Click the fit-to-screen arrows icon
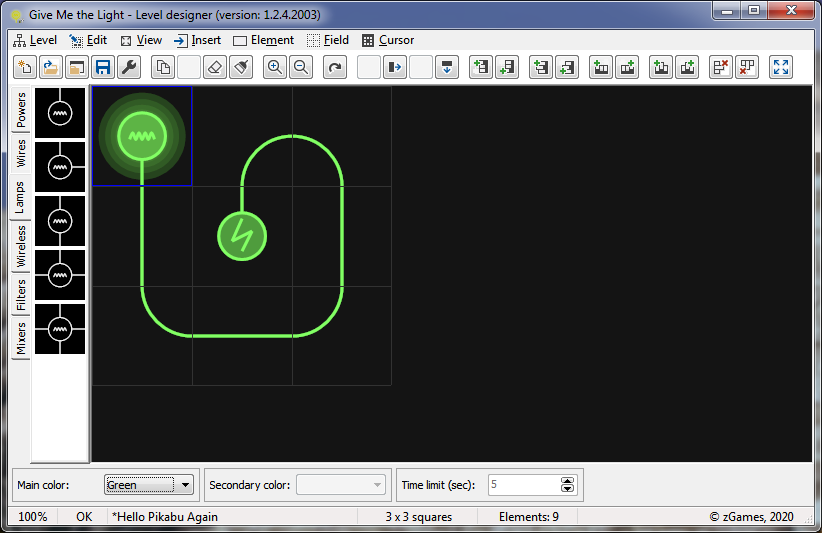This screenshot has width=822, height=533. tap(781, 68)
